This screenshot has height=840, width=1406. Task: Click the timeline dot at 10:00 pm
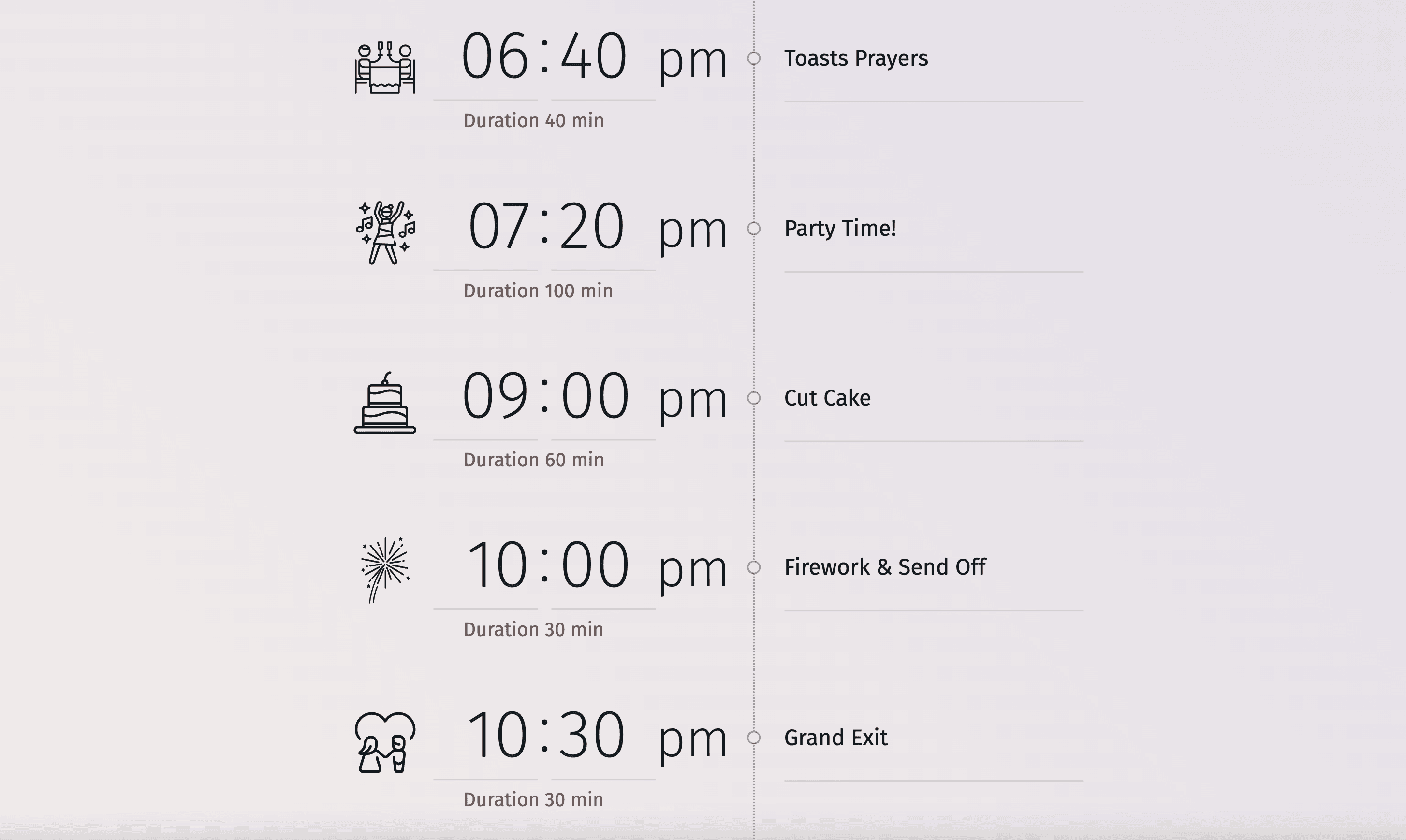[x=755, y=568]
